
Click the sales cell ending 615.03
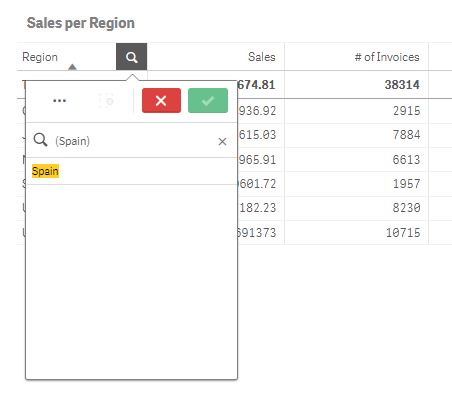[257, 135]
